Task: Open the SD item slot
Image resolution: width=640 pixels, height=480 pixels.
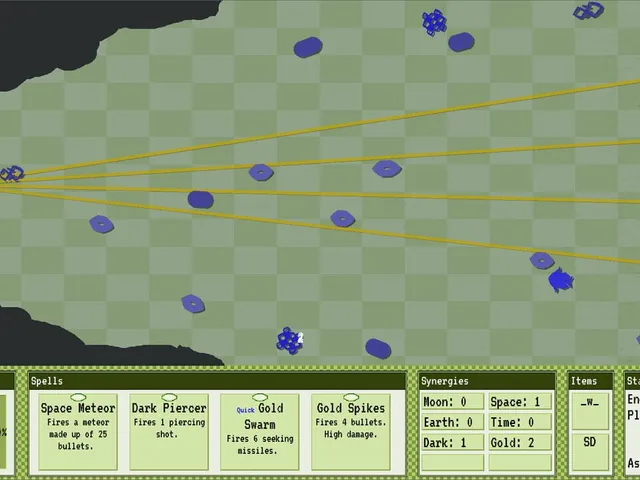Action: pyautogui.click(x=590, y=452)
